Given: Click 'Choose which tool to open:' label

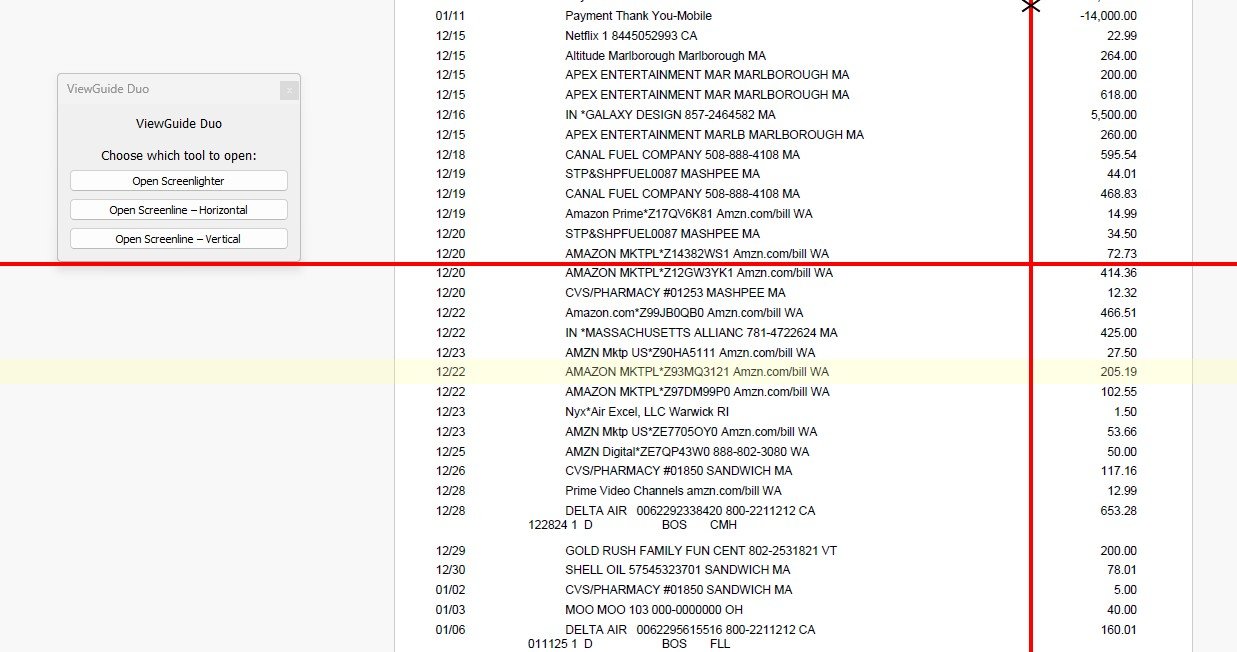Looking at the screenshot, I should pyautogui.click(x=179, y=156).
